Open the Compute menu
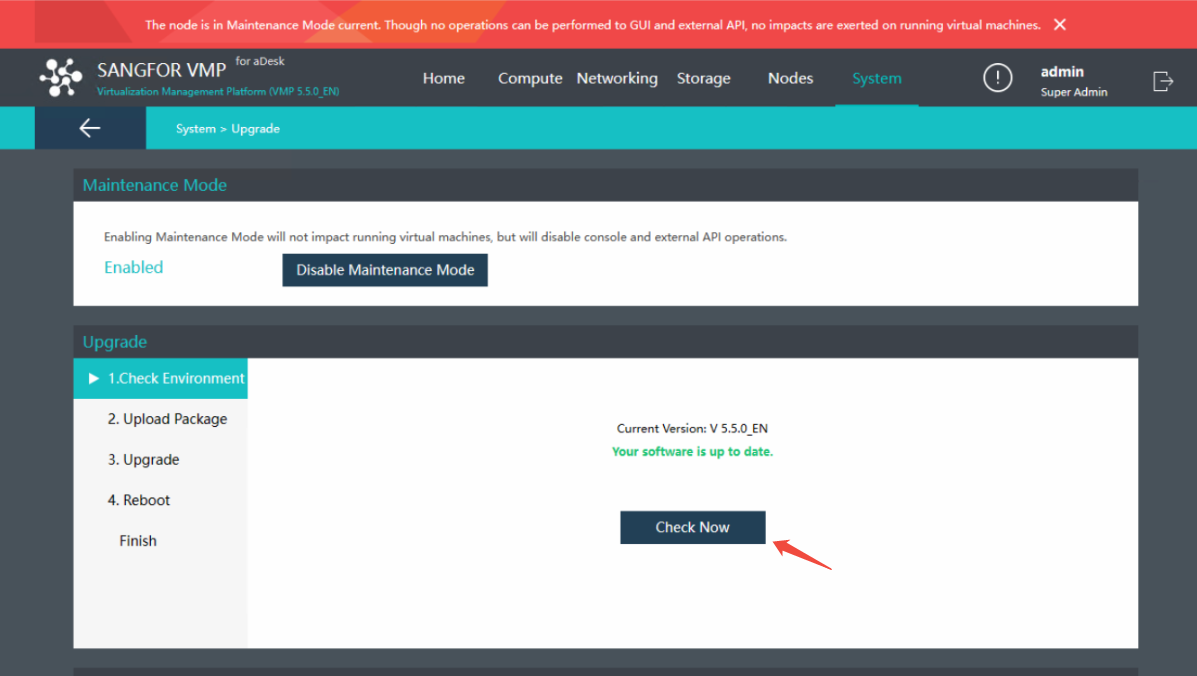Screen dimensions: 1197x676 click(530, 78)
